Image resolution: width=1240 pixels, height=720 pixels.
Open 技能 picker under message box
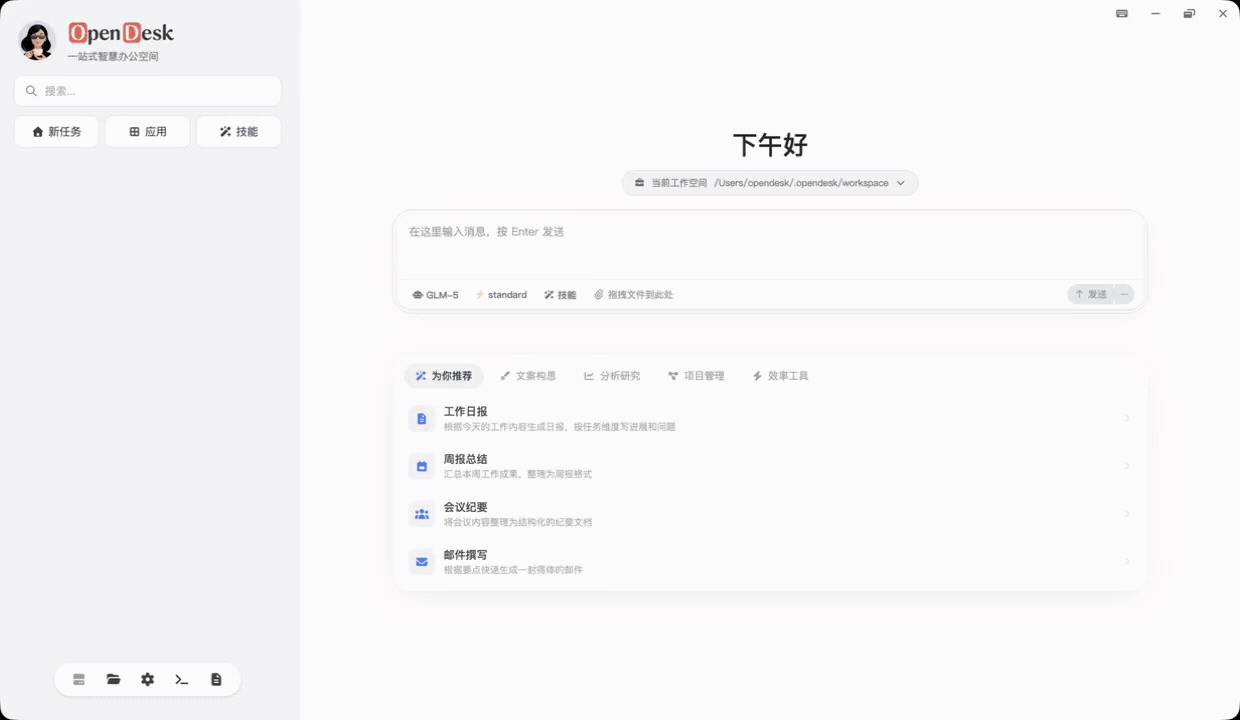[x=560, y=295]
